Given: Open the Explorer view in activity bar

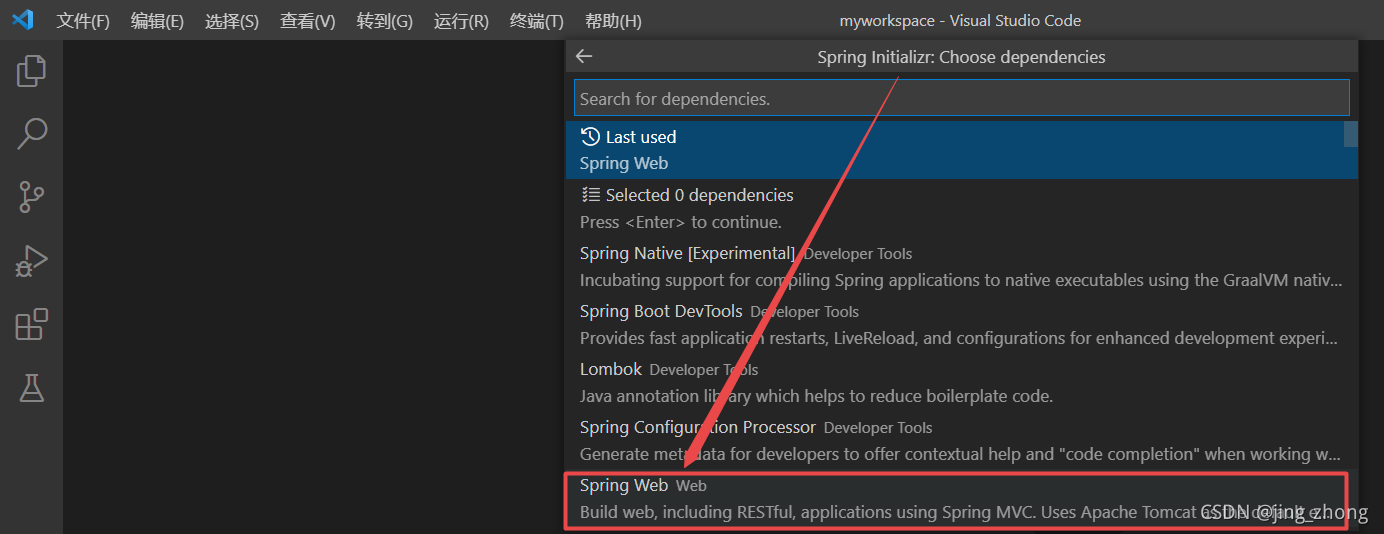Looking at the screenshot, I should click(31, 71).
